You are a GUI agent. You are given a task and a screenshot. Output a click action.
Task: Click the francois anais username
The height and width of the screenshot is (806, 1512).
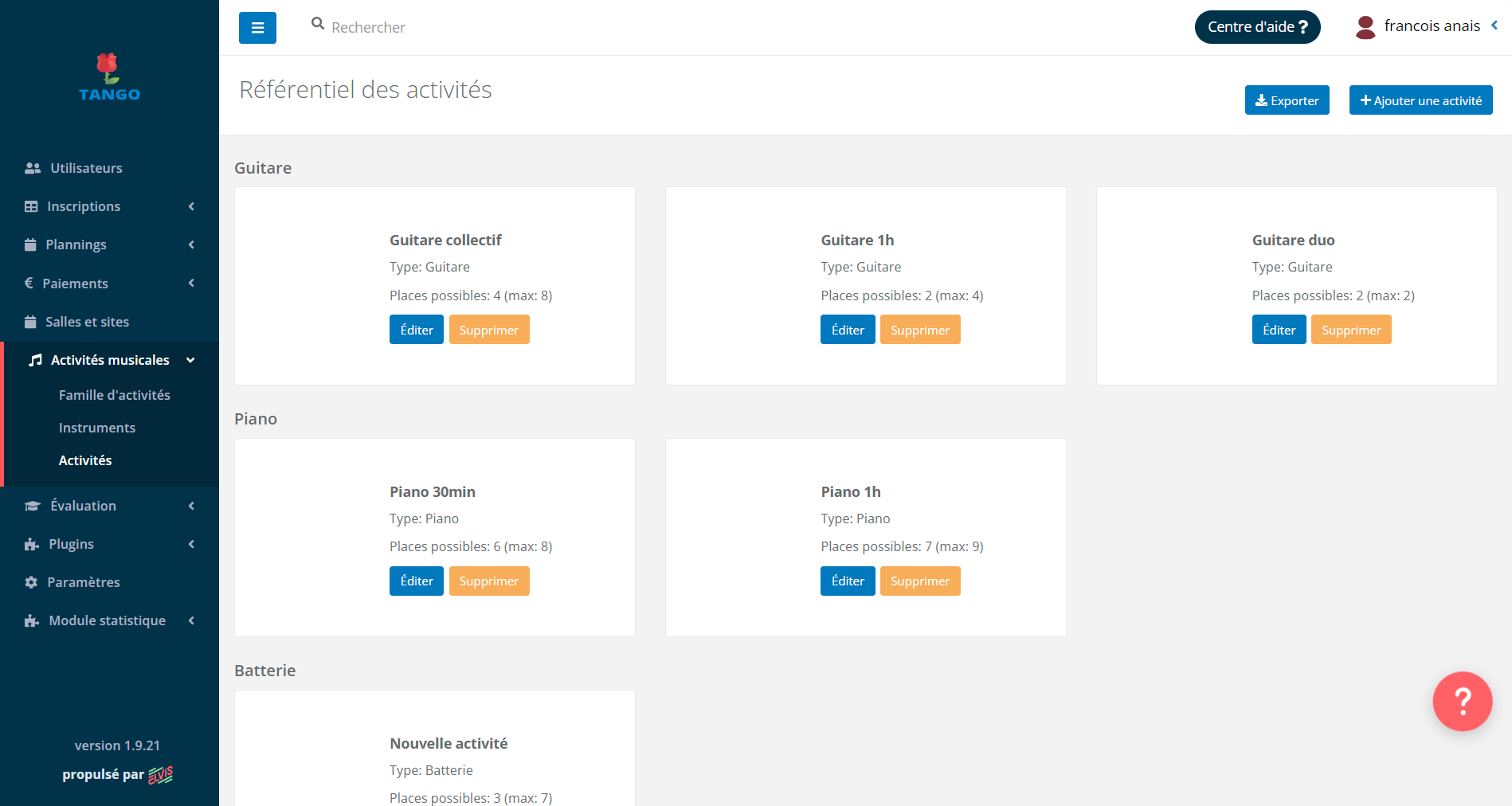(1432, 25)
